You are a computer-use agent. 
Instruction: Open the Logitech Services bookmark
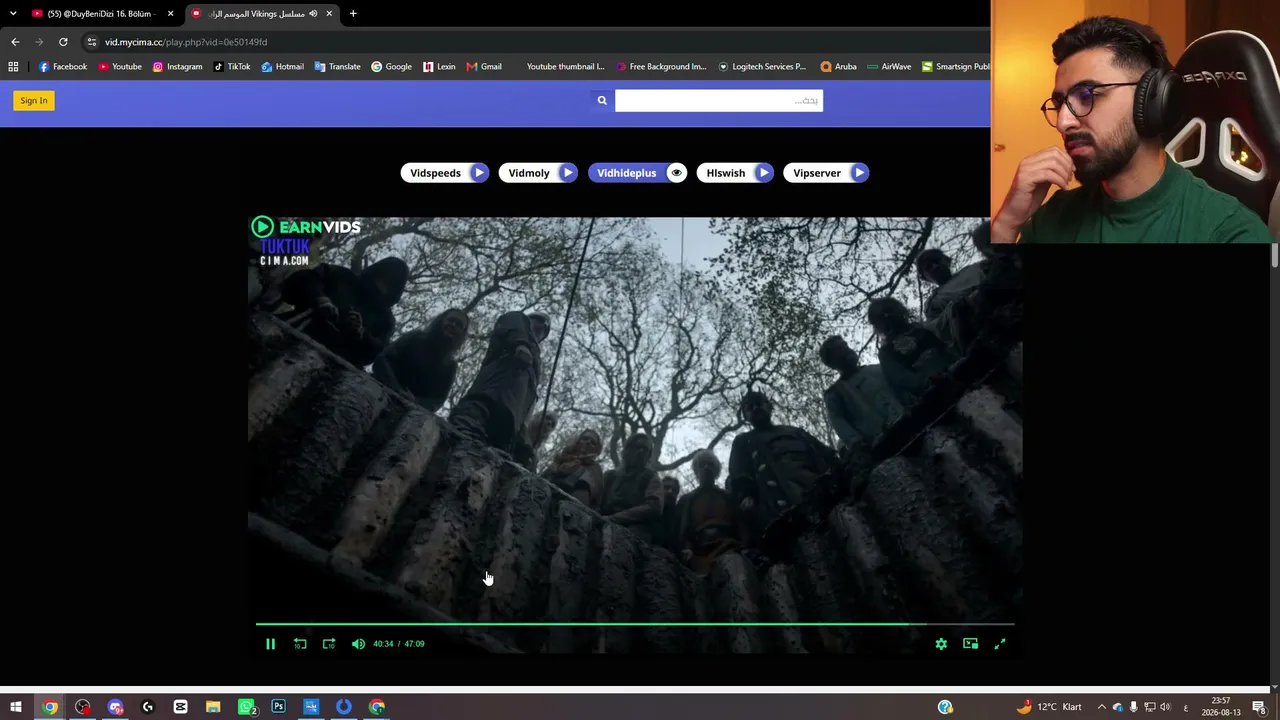pos(762,67)
